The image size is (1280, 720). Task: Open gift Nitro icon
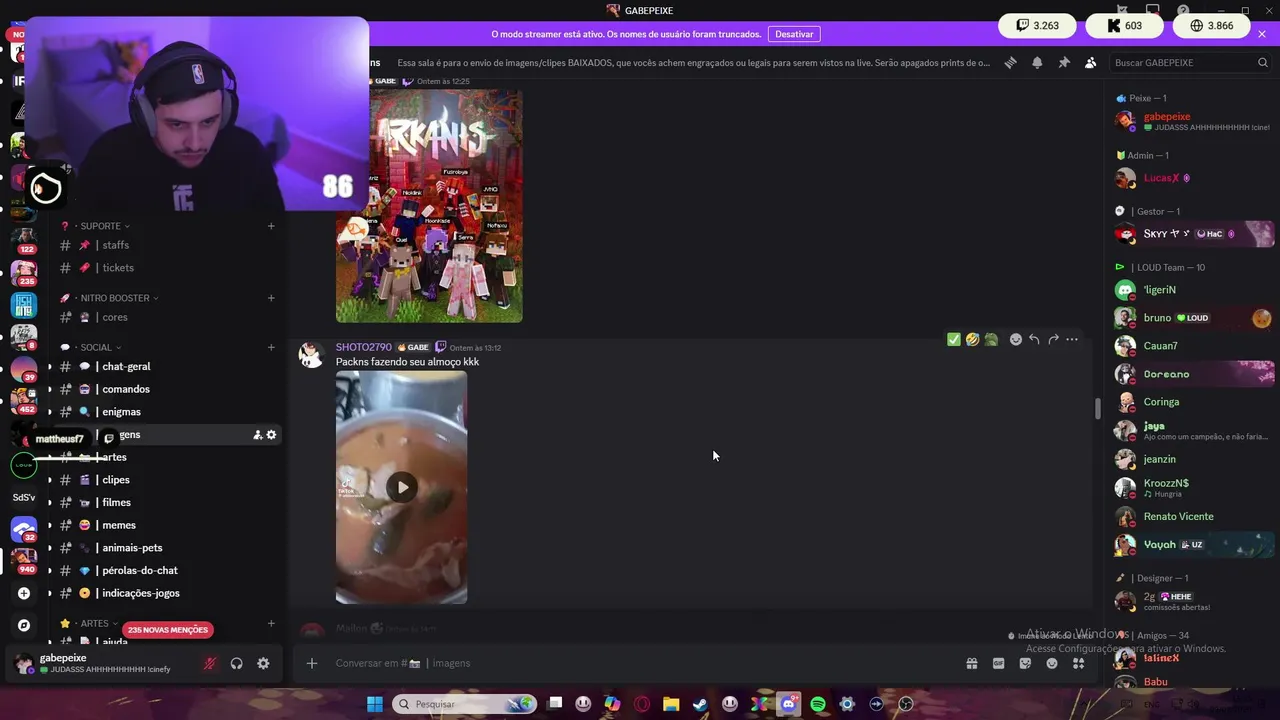(971, 663)
